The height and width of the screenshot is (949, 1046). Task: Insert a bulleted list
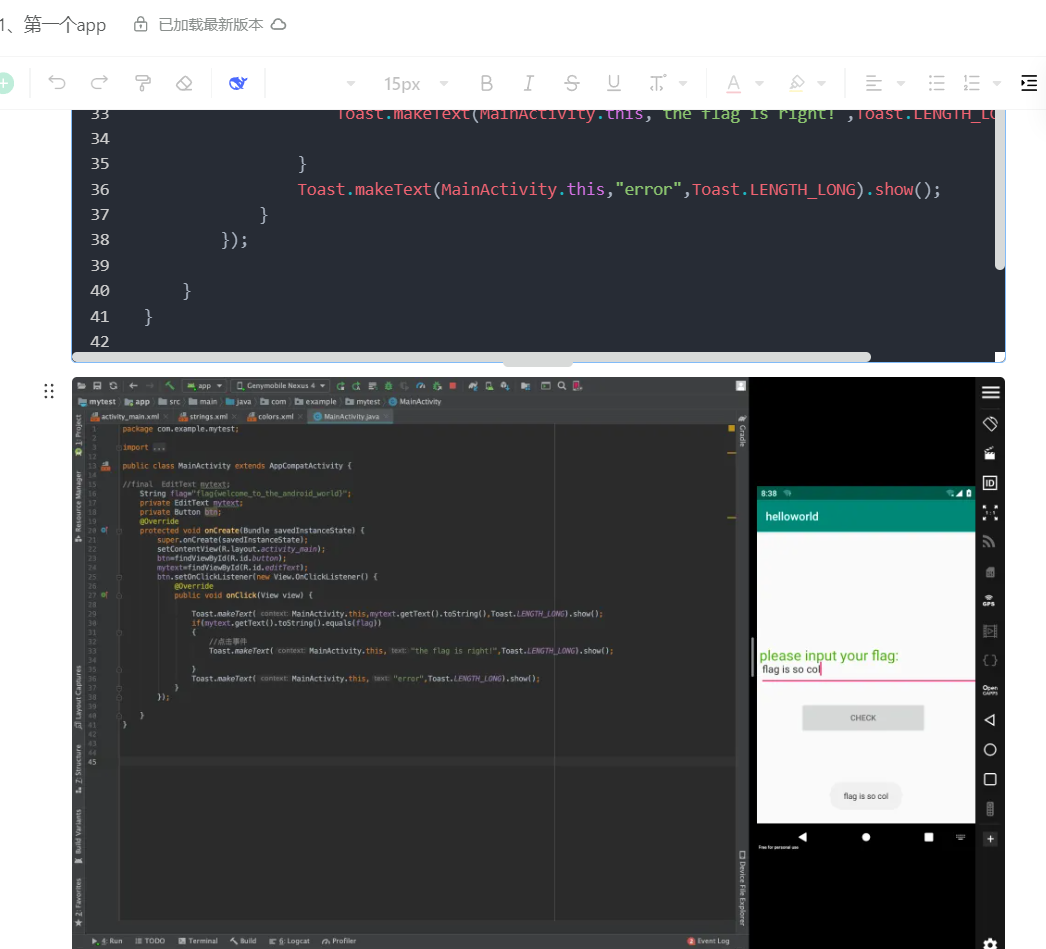tap(936, 83)
